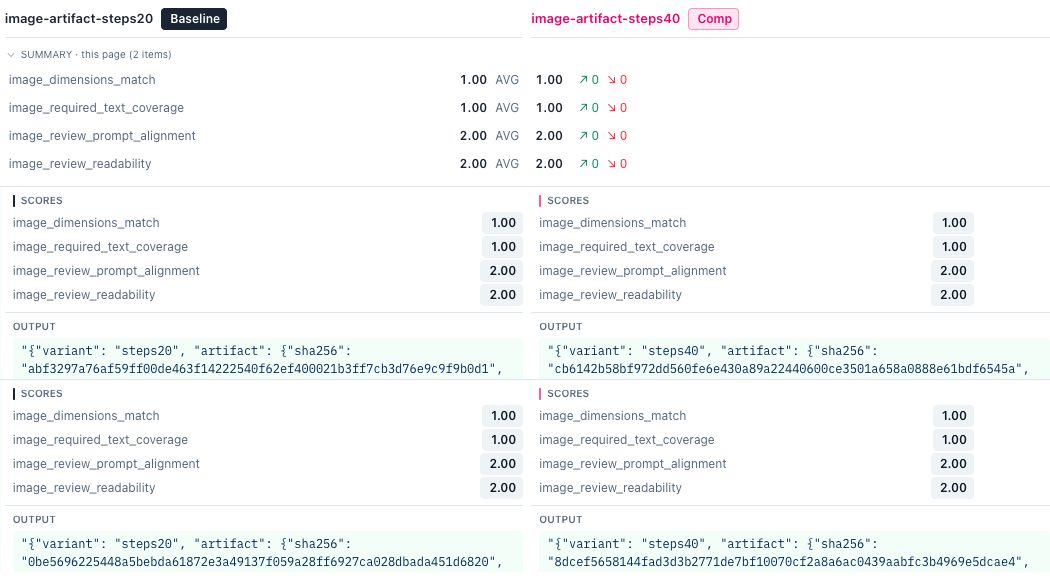The width and height of the screenshot is (1050, 578).
Task: Click regressions arrow for image_review_readability
Action: tap(617, 164)
